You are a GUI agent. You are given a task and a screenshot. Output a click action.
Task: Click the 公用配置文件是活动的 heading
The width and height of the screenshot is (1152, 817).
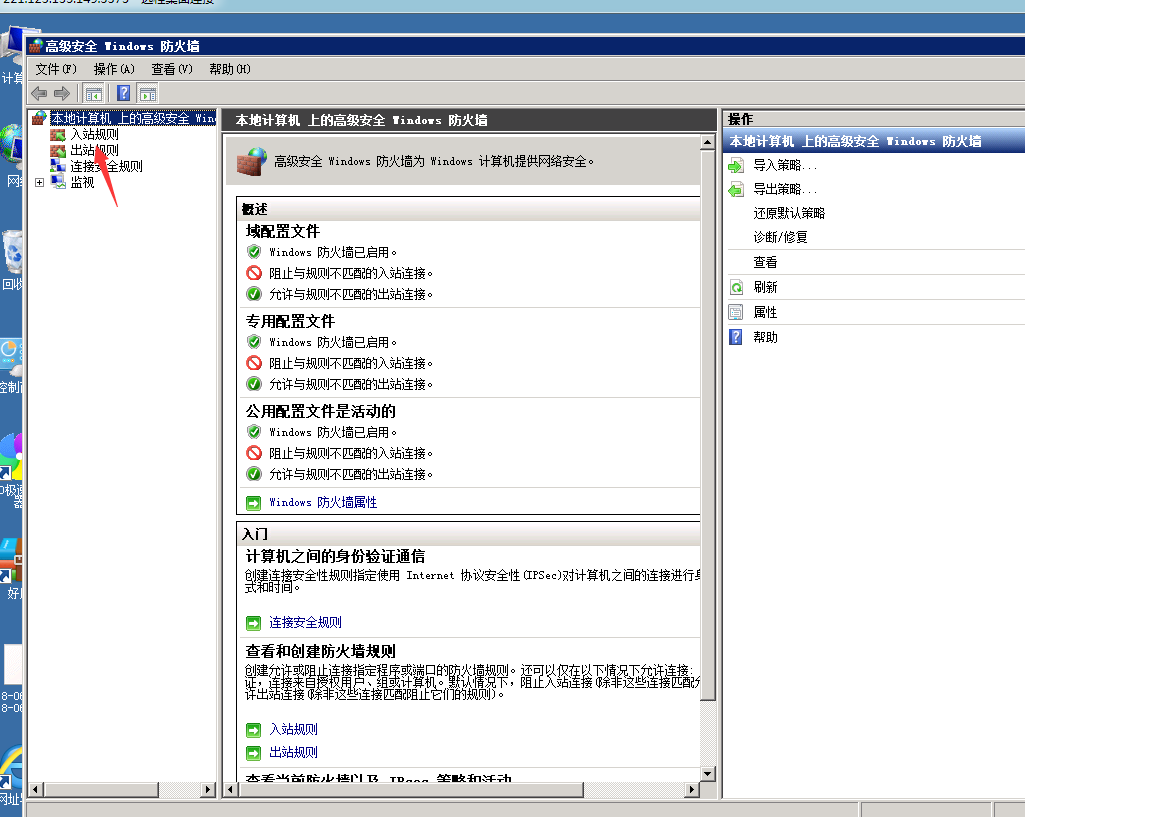320,411
